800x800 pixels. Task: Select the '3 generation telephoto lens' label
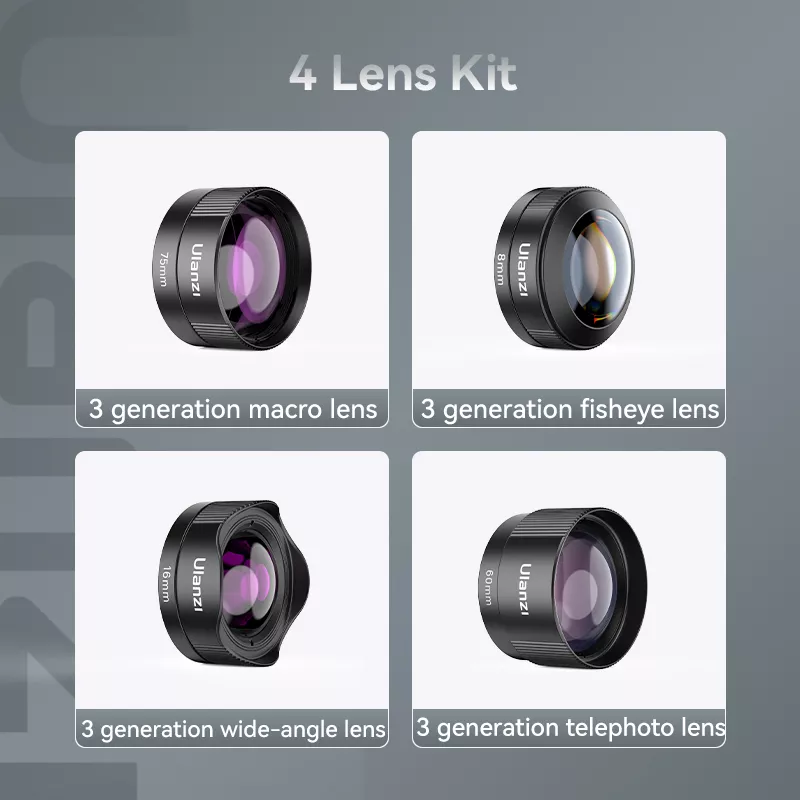[570, 728]
